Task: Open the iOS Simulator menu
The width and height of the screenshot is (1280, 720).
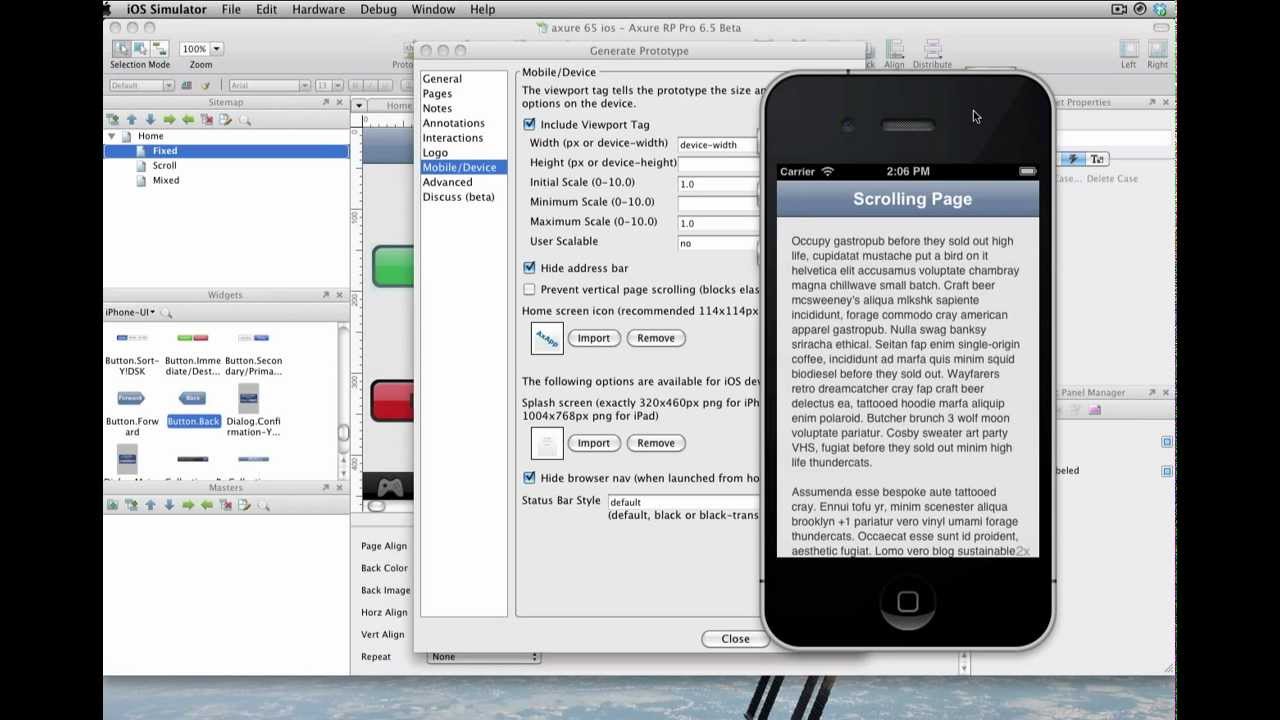Action: point(166,9)
